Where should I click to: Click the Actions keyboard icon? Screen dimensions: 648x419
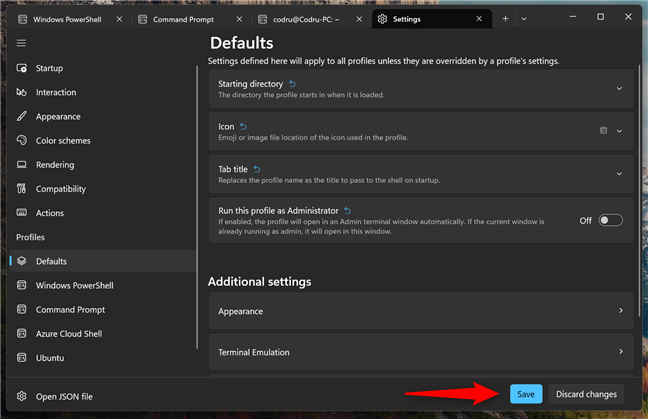coord(21,213)
